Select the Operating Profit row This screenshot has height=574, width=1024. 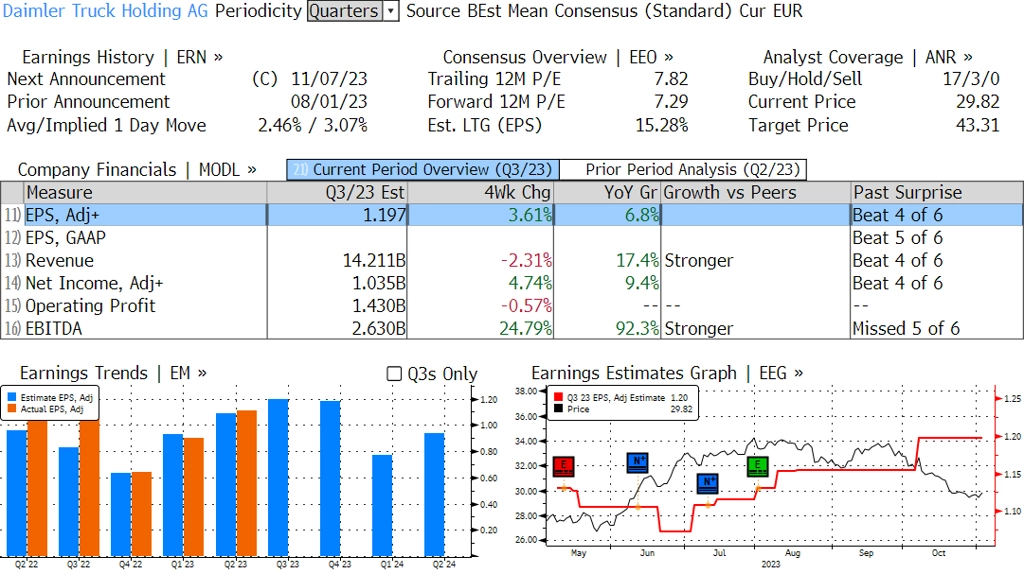pos(511,306)
